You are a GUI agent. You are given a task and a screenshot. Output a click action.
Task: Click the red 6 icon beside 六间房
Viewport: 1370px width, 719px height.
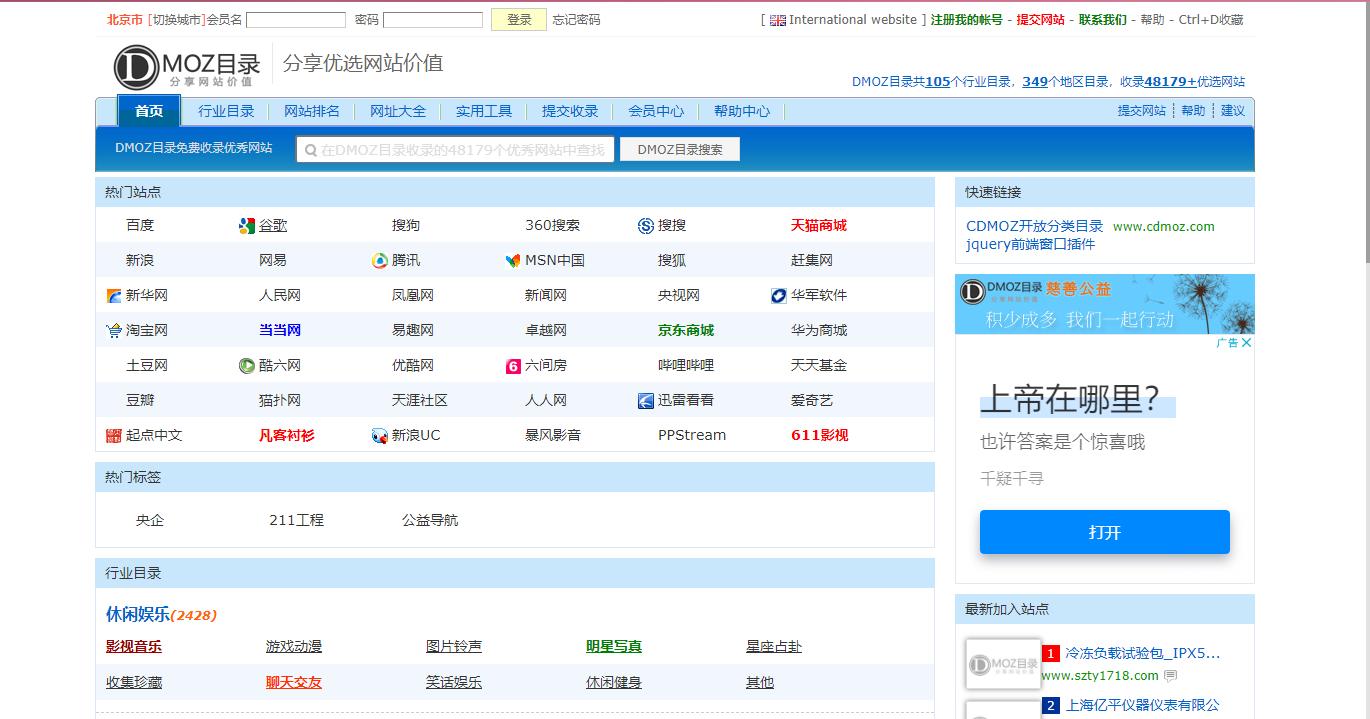coord(513,366)
